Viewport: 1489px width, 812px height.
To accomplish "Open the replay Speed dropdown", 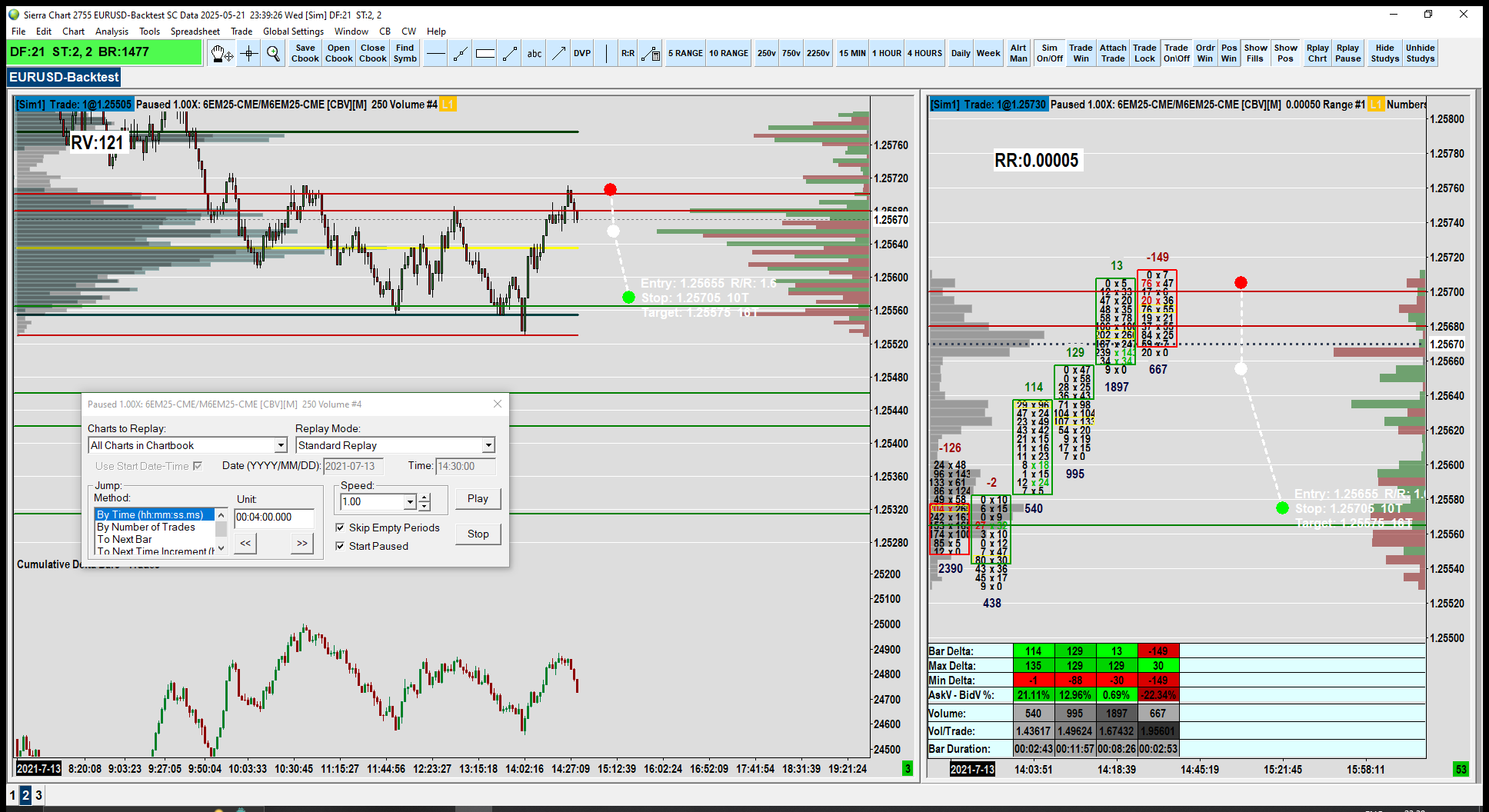I will pos(410,501).
